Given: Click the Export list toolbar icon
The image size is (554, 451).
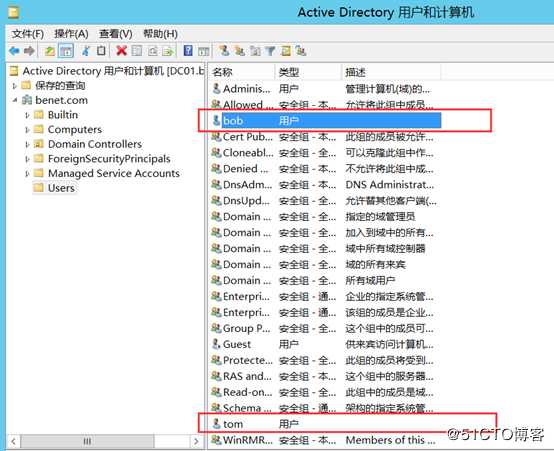Looking at the screenshot, I should point(168,51).
